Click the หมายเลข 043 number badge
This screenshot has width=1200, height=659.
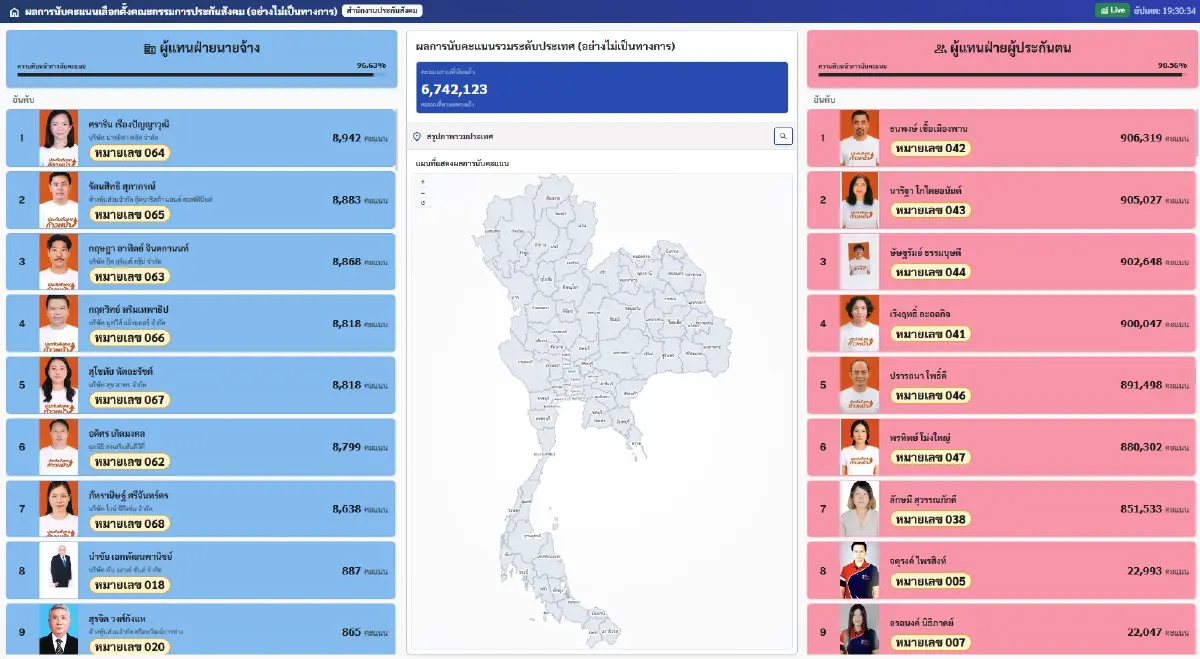point(930,211)
